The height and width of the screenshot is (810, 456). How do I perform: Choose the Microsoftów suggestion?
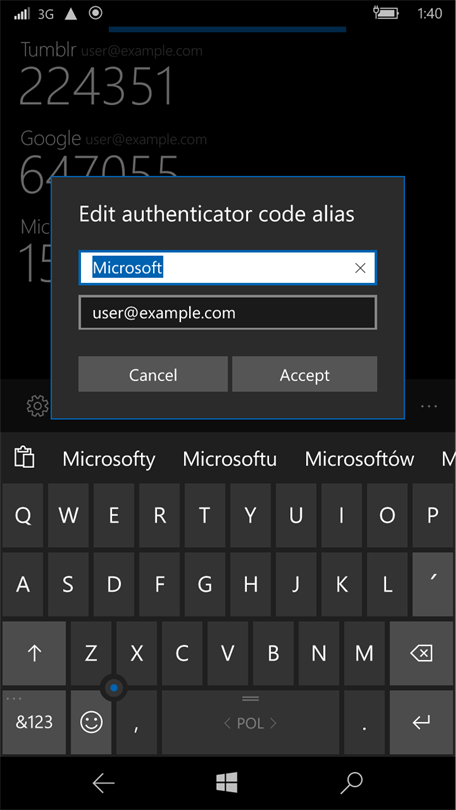tap(359, 459)
